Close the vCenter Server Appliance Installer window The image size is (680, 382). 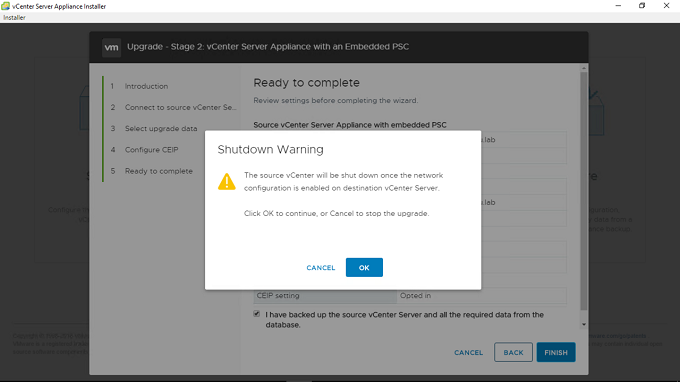[667, 6]
